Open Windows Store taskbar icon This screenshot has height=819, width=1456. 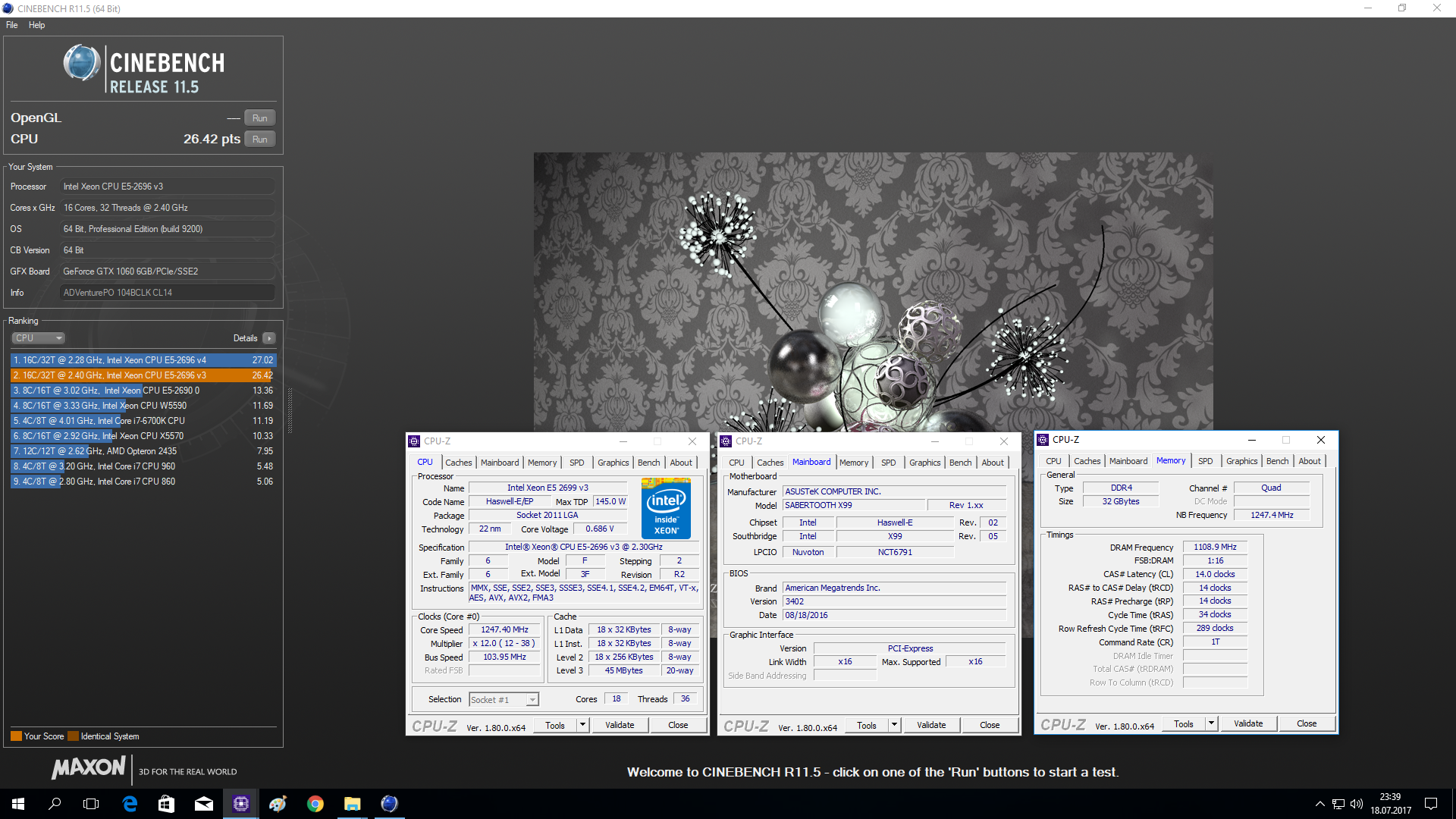tap(166, 804)
